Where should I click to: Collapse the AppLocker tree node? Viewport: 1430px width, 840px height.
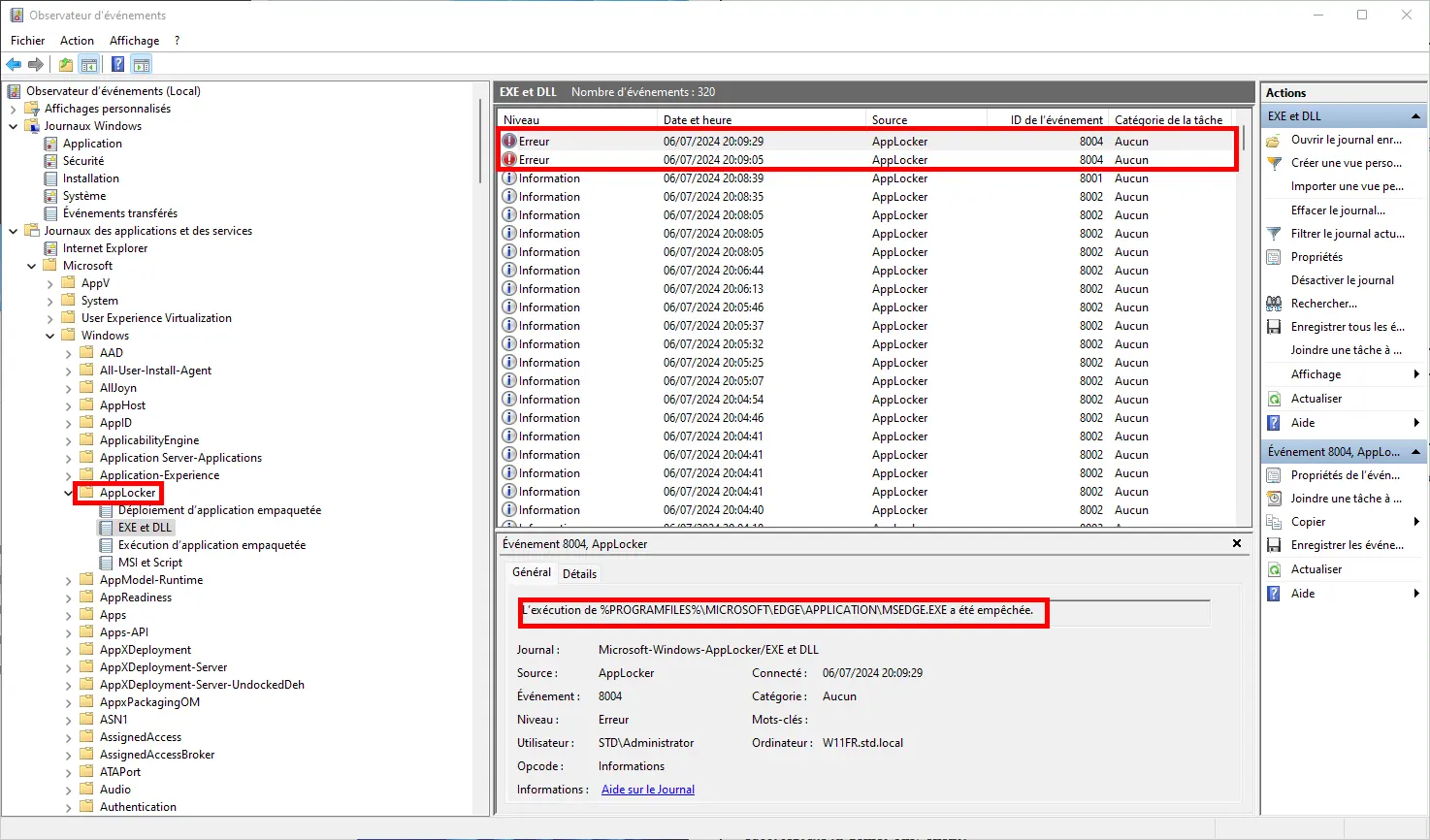(x=69, y=493)
